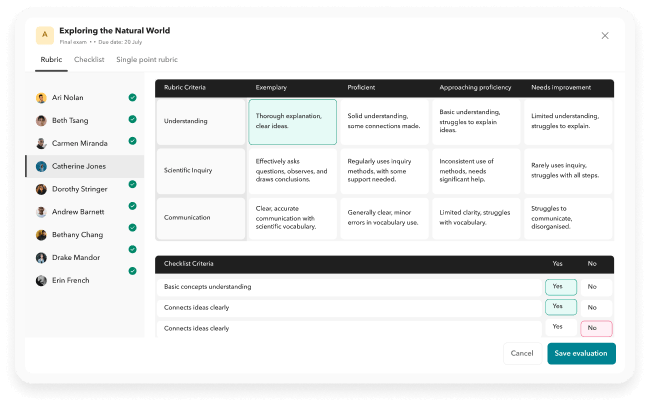Viewport: 650px width, 407px height.
Task: Click the "Needs improvement" column header
Action: (x=561, y=87)
